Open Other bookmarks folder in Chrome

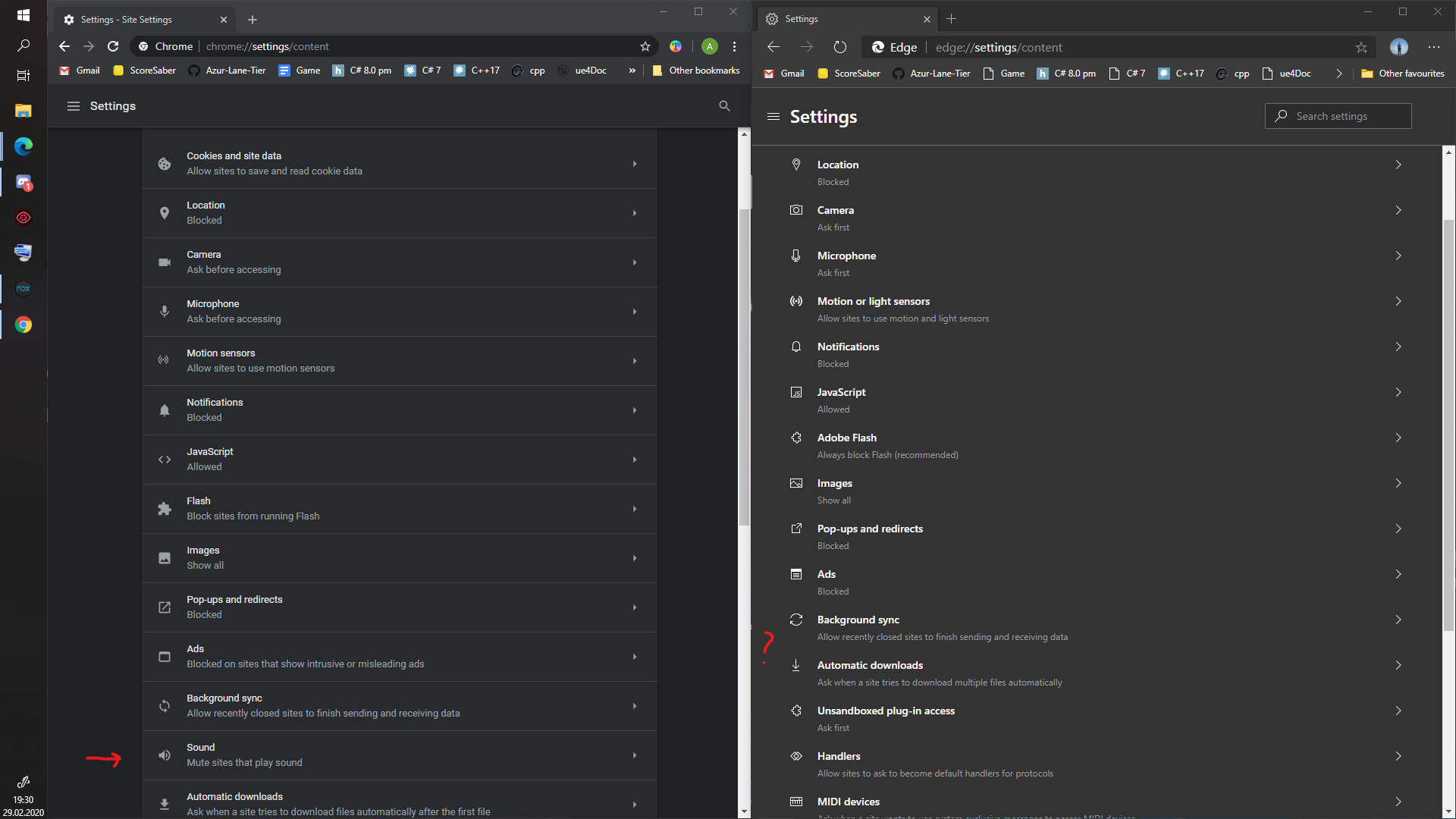(x=695, y=71)
